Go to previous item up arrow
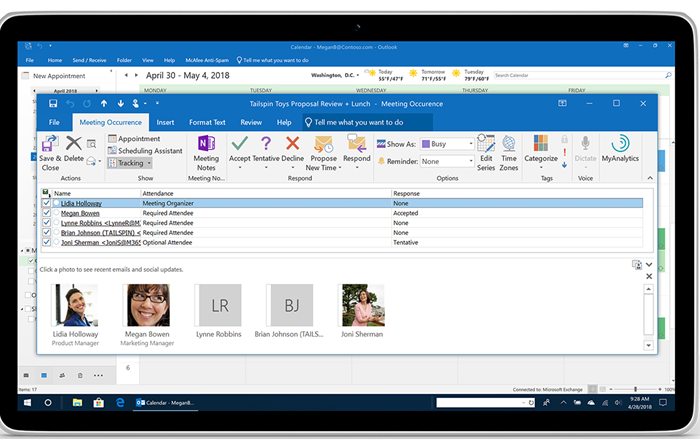This screenshot has width=700, height=440. pyautogui.click(x=104, y=104)
